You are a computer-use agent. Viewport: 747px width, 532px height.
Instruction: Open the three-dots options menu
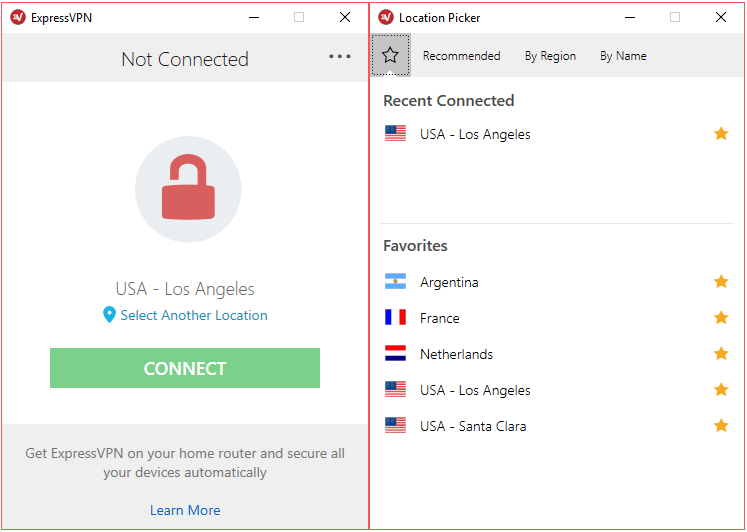coord(340,56)
